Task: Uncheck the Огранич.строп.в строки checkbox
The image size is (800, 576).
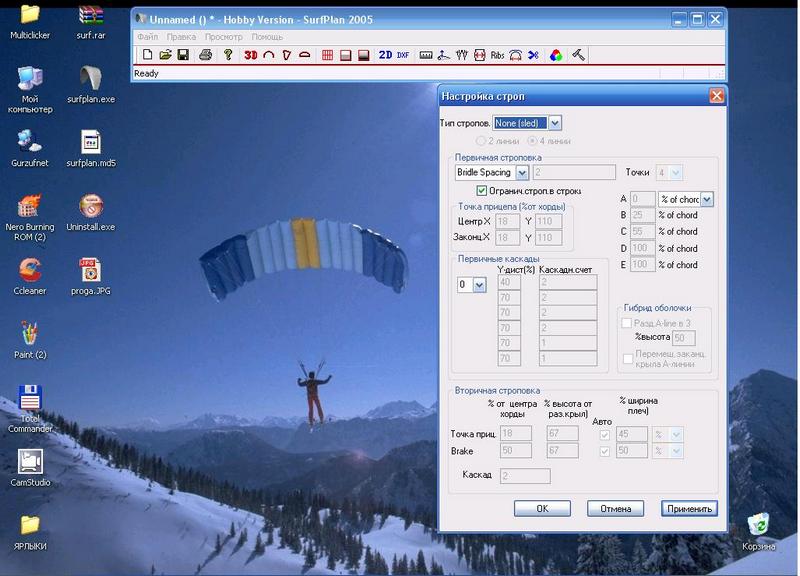Action: pos(482,190)
